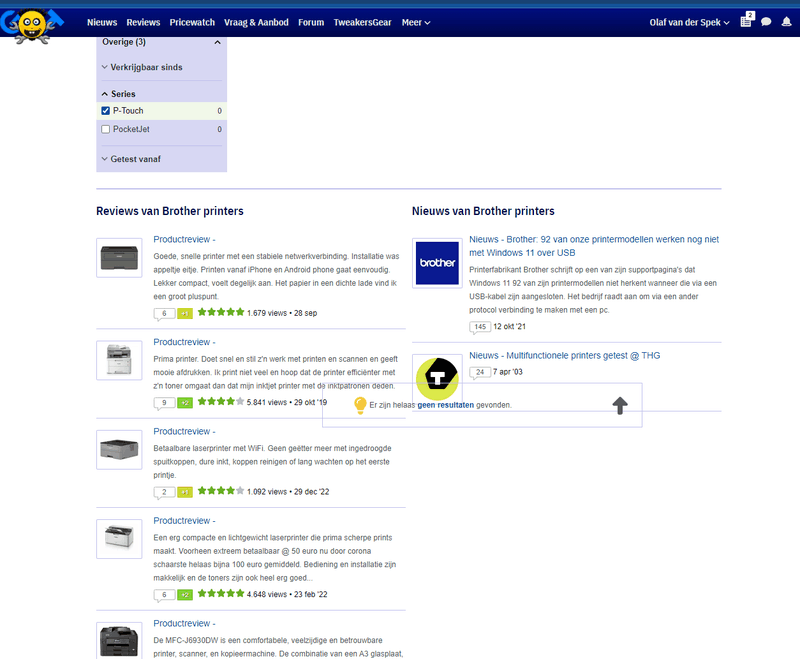Screen dimensions: 800x659
Task: Go to Reviews in the top navigation
Action: click(x=143, y=22)
